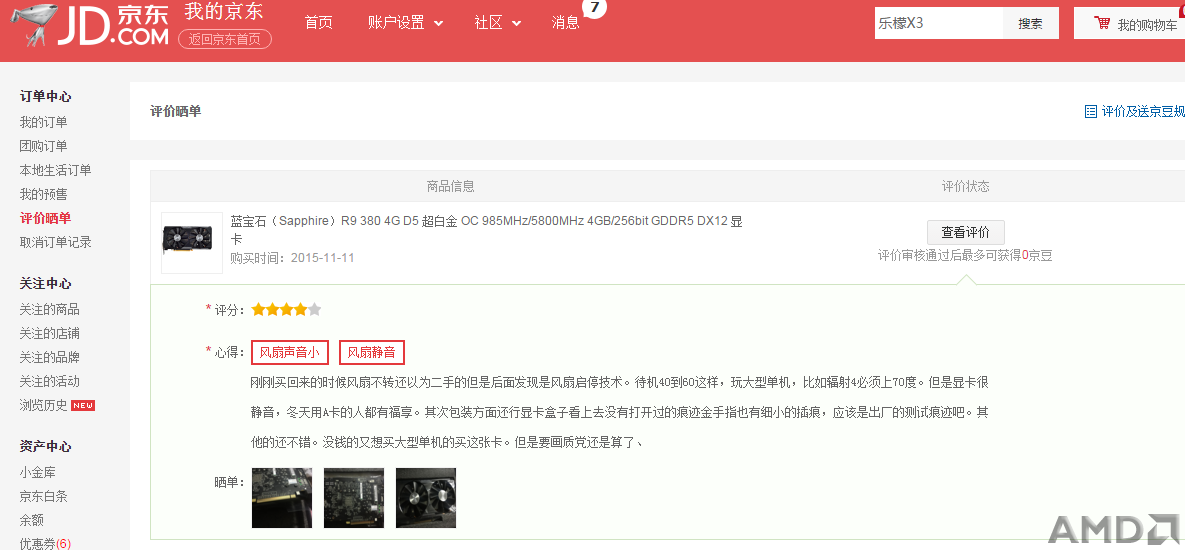Image resolution: width=1185 pixels, height=550 pixels.
Task: Open 关注的商品 in sidebar
Action: [49, 310]
